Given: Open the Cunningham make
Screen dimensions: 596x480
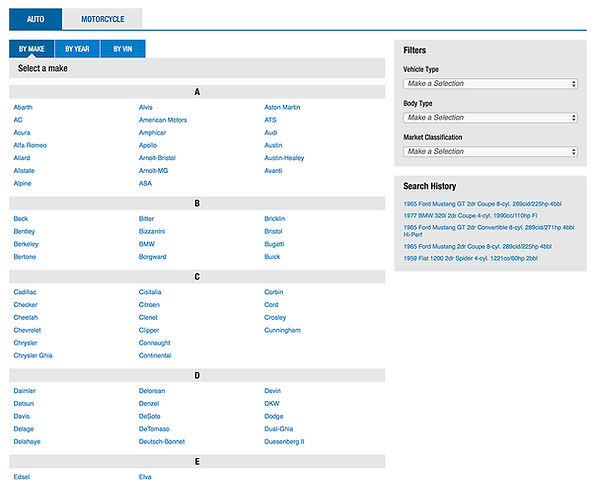Looking at the screenshot, I should [x=282, y=330].
